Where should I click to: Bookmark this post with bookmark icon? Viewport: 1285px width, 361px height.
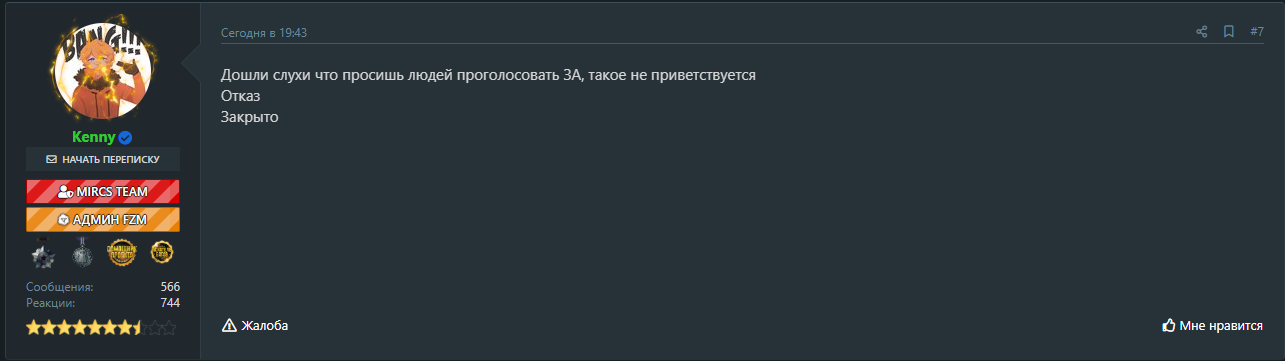(x=1229, y=32)
